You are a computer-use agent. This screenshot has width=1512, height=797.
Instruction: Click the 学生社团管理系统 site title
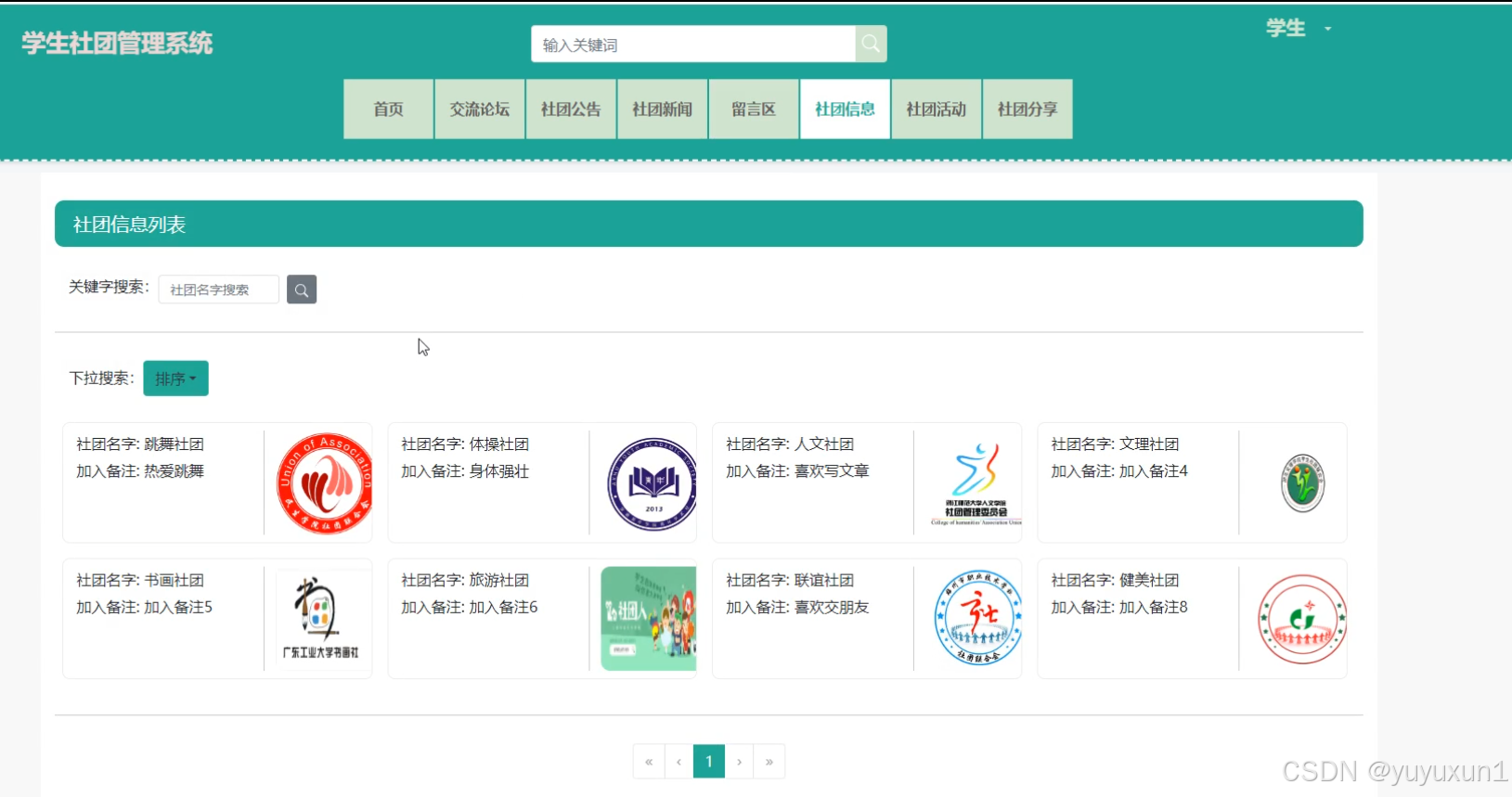tap(117, 44)
